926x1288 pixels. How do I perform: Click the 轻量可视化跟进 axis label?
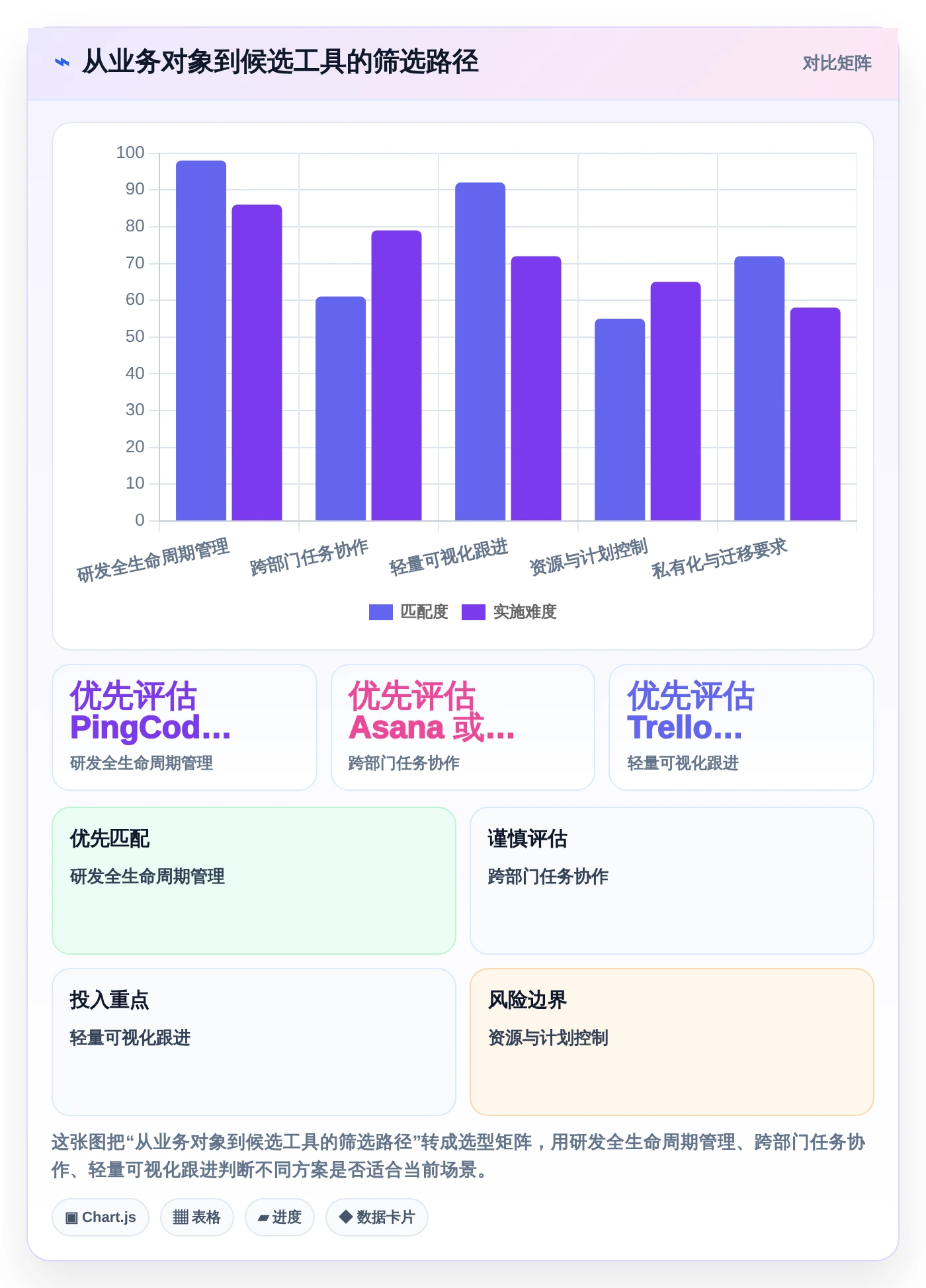[x=449, y=557]
